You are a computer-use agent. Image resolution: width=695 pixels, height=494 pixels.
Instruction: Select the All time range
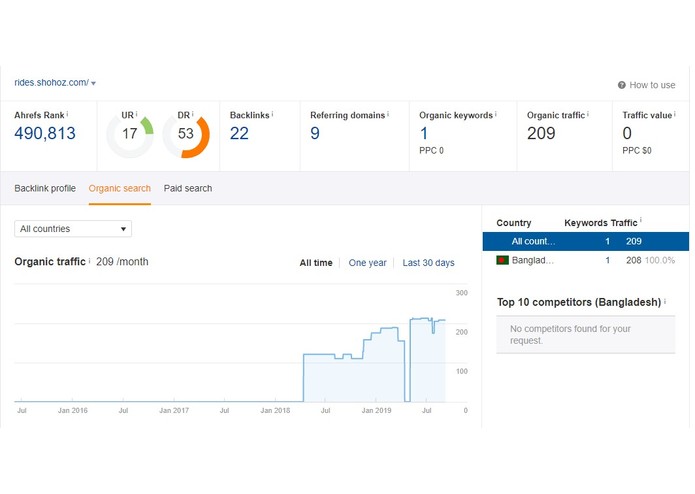tap(316, 263)
